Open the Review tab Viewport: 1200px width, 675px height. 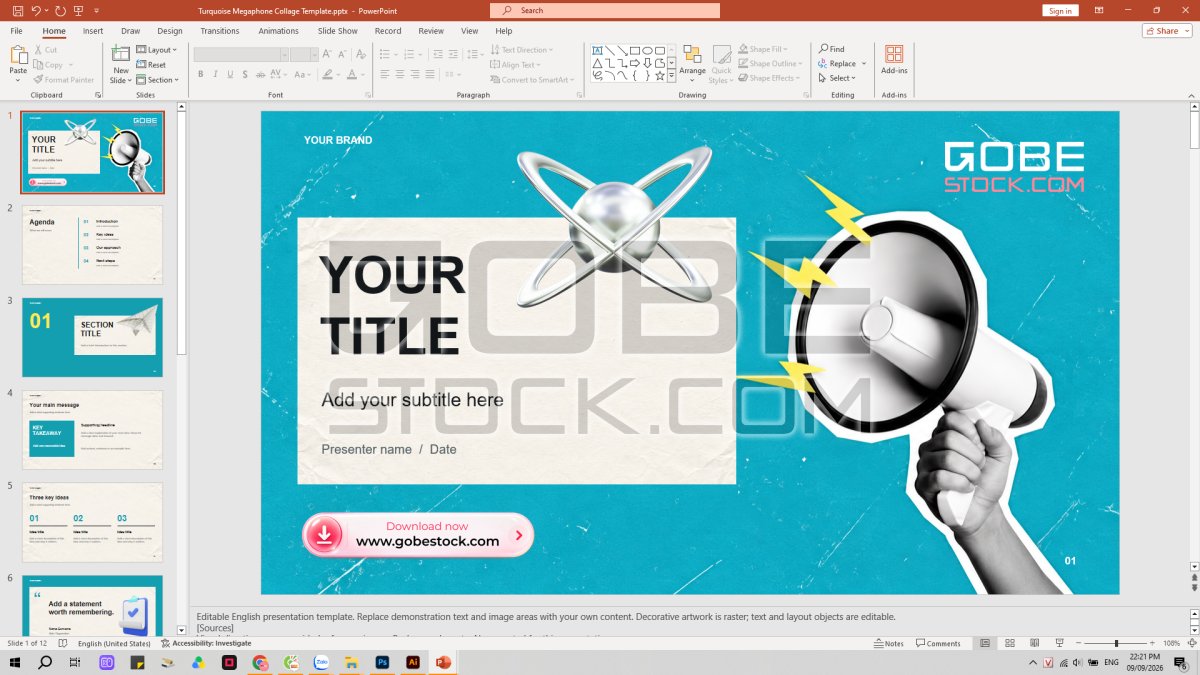(431, 31)
